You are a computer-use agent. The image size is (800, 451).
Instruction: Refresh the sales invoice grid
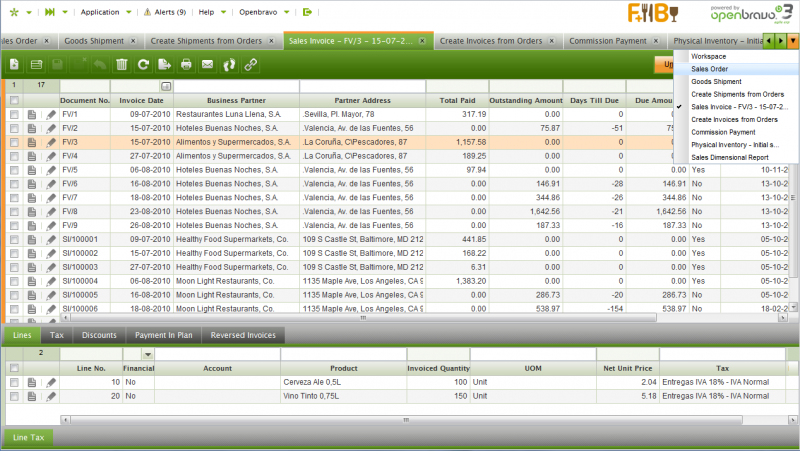pyautogui.click(x=143, y=64)
